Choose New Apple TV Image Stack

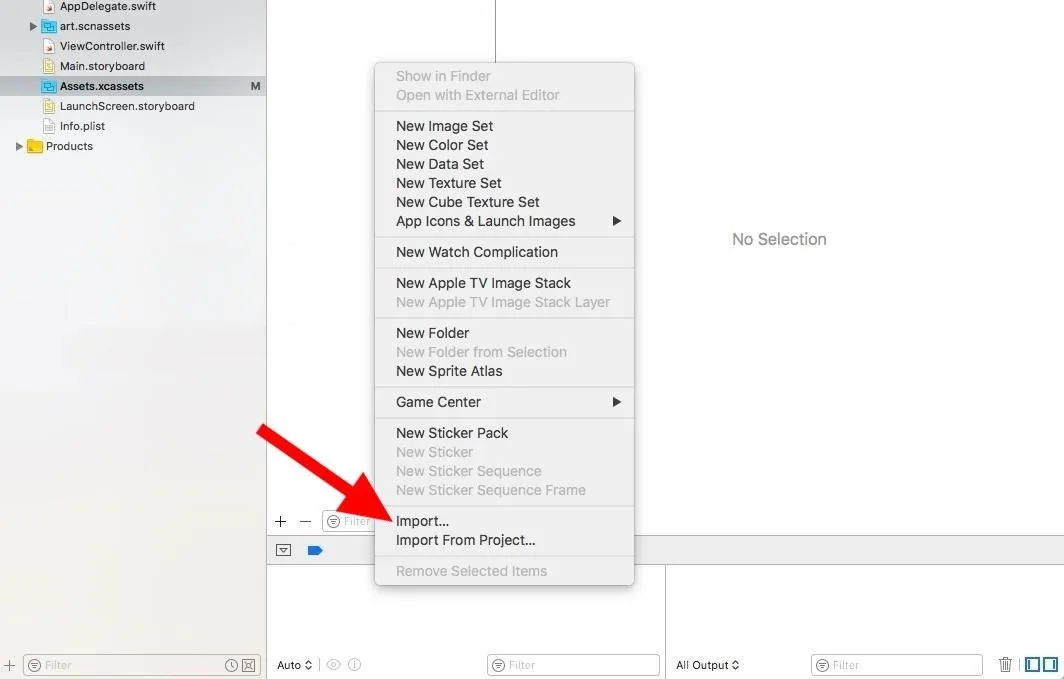coord(504,284)
